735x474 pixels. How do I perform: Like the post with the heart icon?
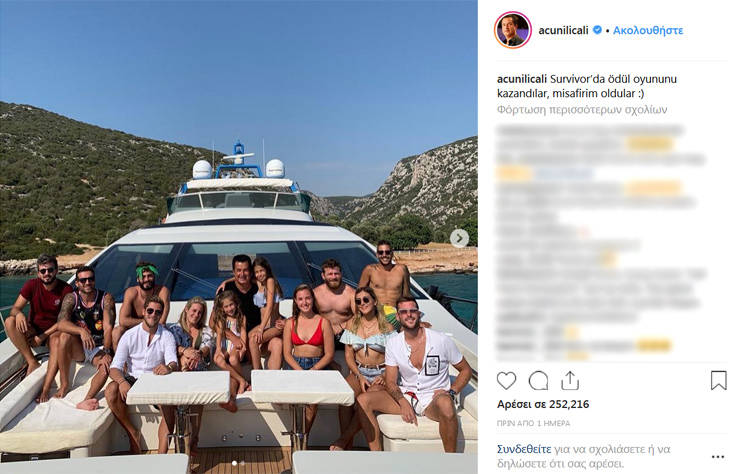pos(506,381)
